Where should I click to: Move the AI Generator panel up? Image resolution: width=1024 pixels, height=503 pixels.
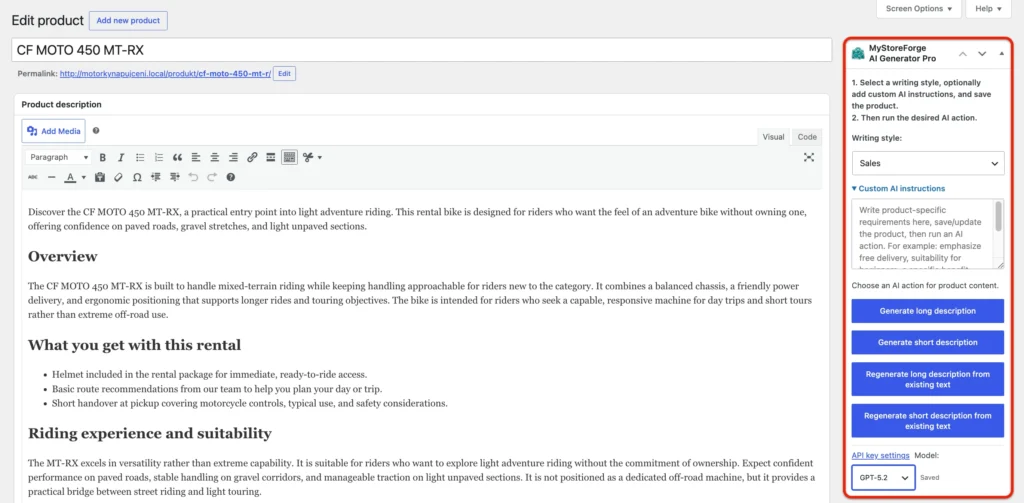click(963, 54)
